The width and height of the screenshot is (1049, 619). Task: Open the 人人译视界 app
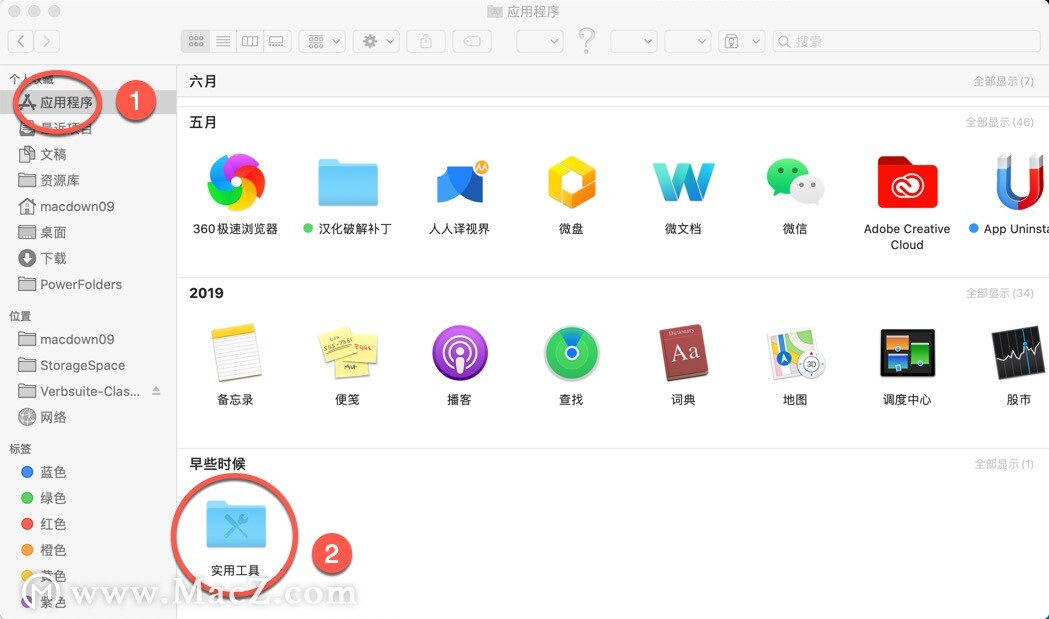(461, 182)
